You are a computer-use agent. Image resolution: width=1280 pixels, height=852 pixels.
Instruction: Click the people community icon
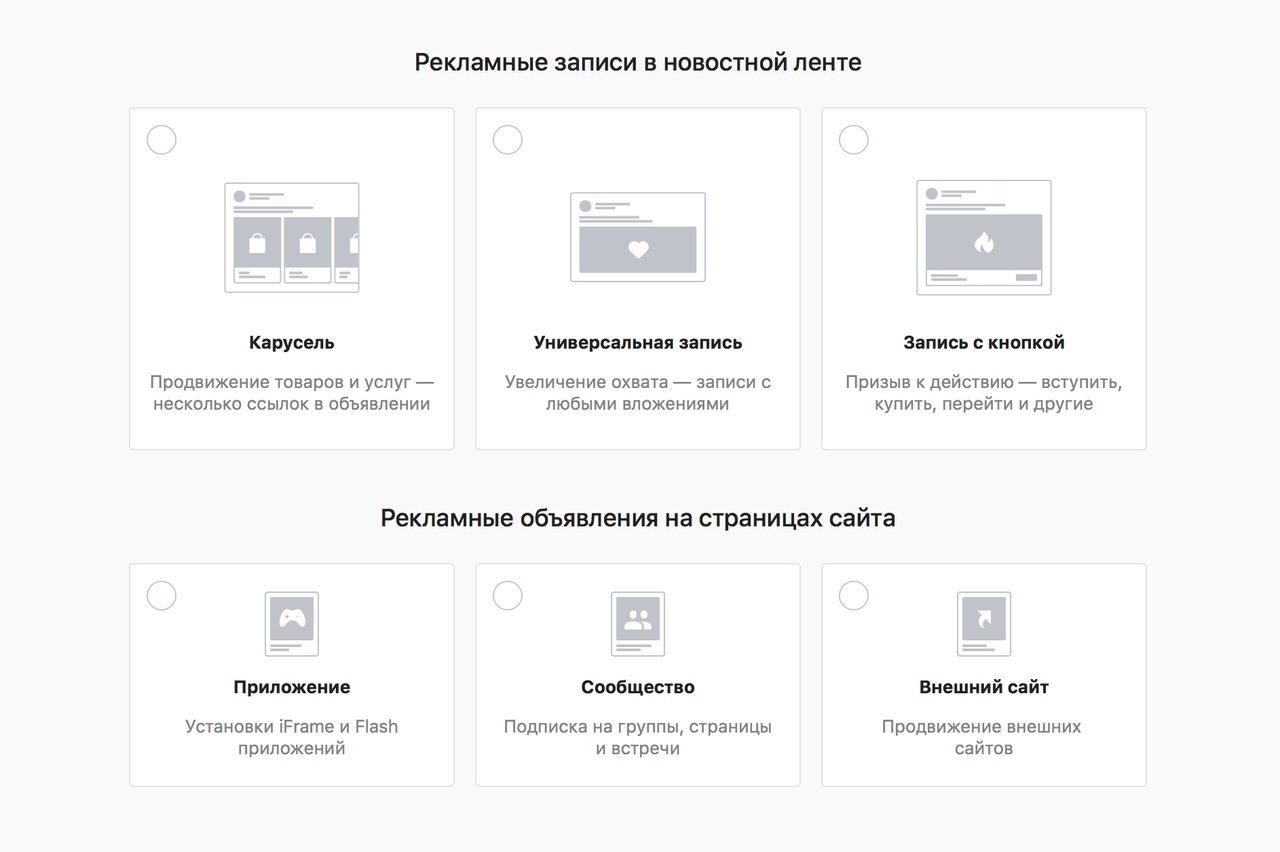click(638, 624)
